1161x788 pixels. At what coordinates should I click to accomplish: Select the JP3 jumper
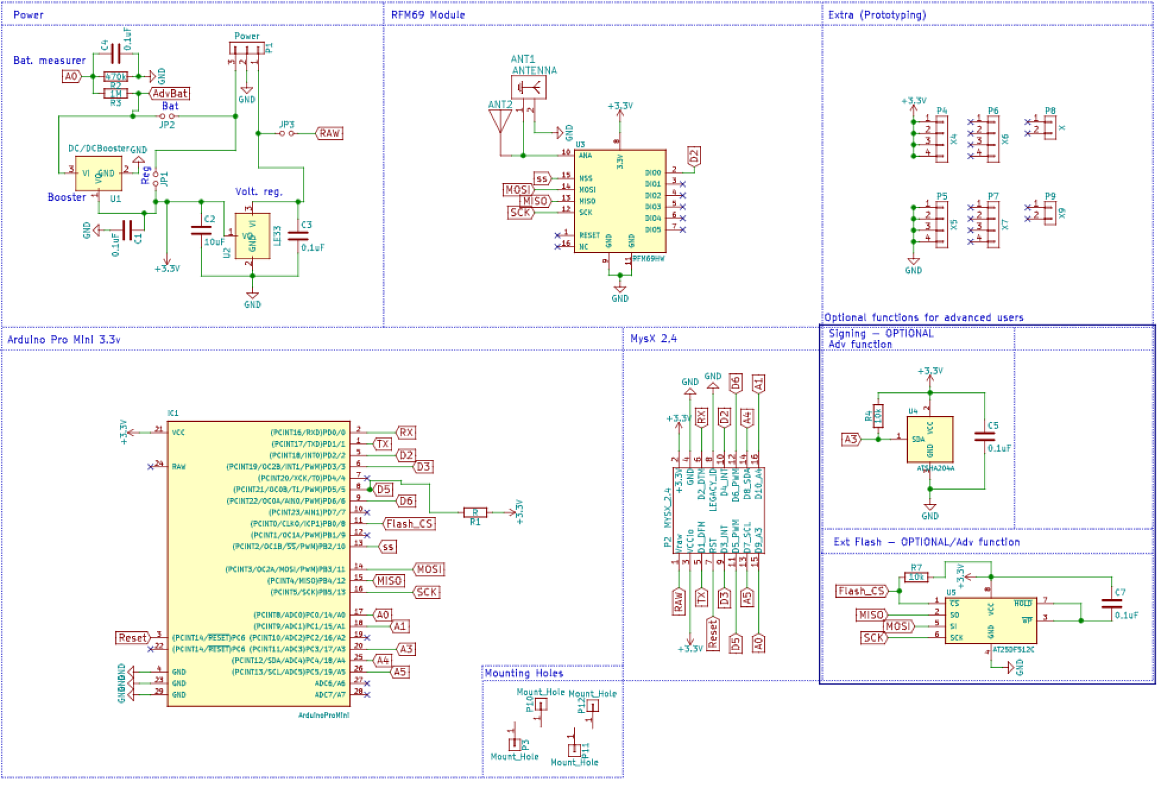click(286, 133)
